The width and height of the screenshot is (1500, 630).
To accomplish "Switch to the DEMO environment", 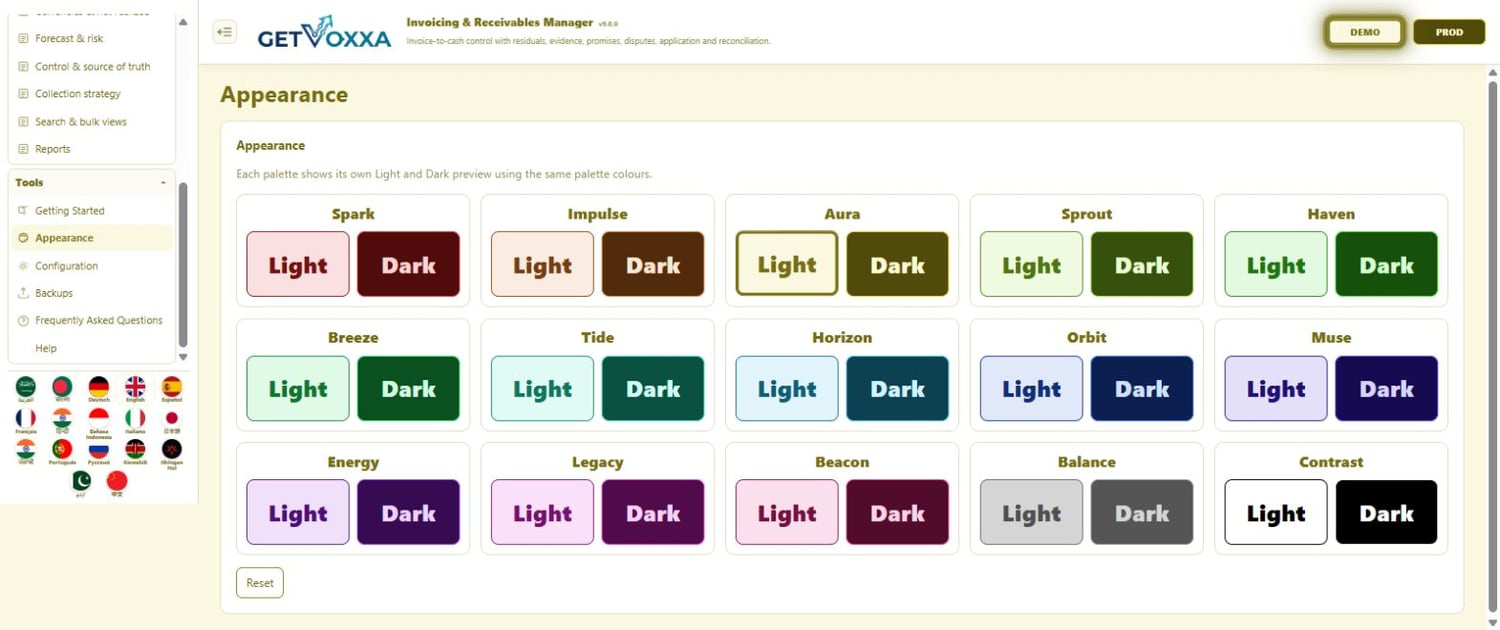I will tap(1365, 32).
